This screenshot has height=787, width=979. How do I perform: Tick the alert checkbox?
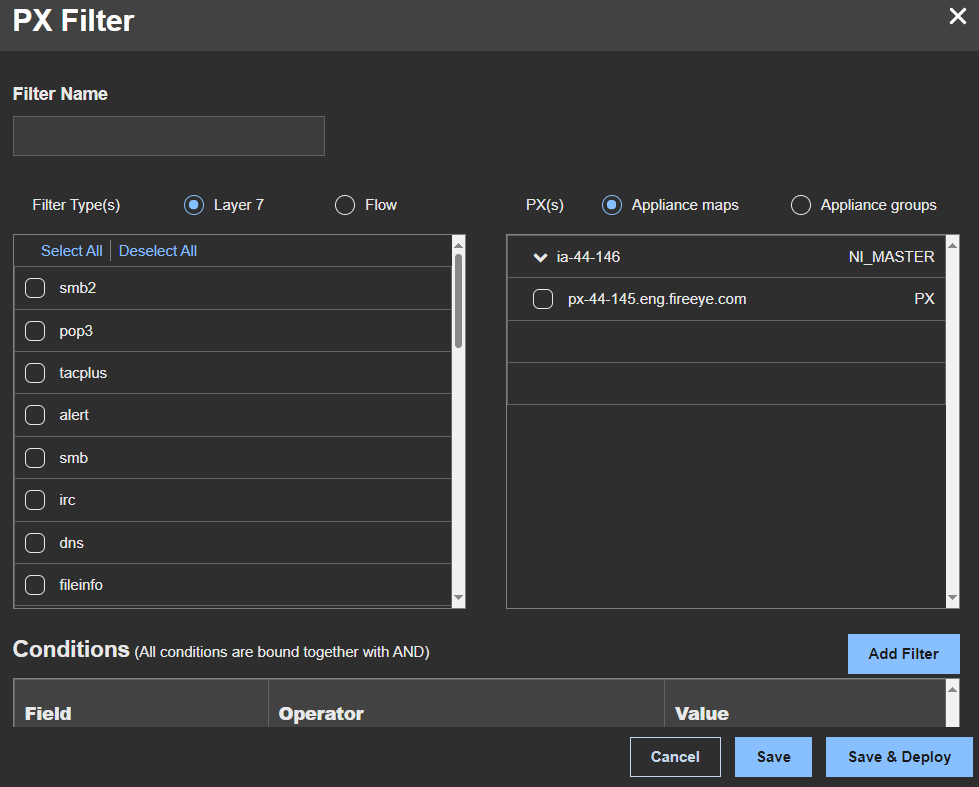pyautogui.click(x=35, y=415)
